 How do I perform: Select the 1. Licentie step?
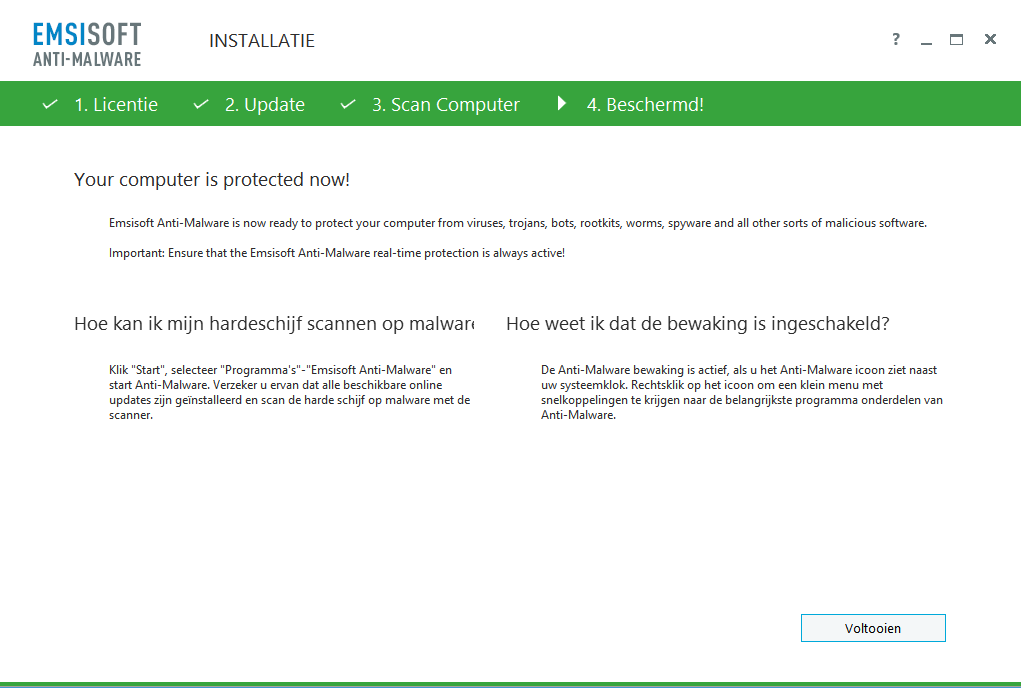(116, 105)
